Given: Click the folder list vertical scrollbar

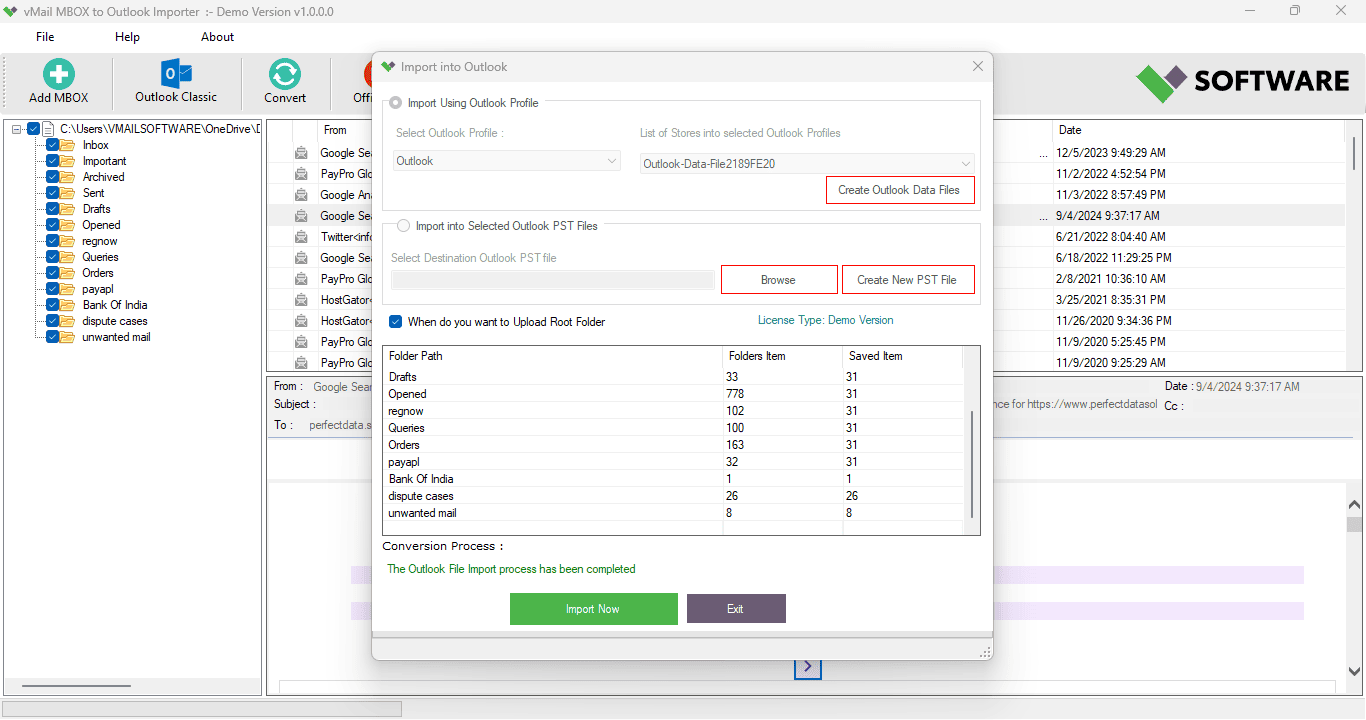Looking at the screenshot, I should tap(971, 460).
